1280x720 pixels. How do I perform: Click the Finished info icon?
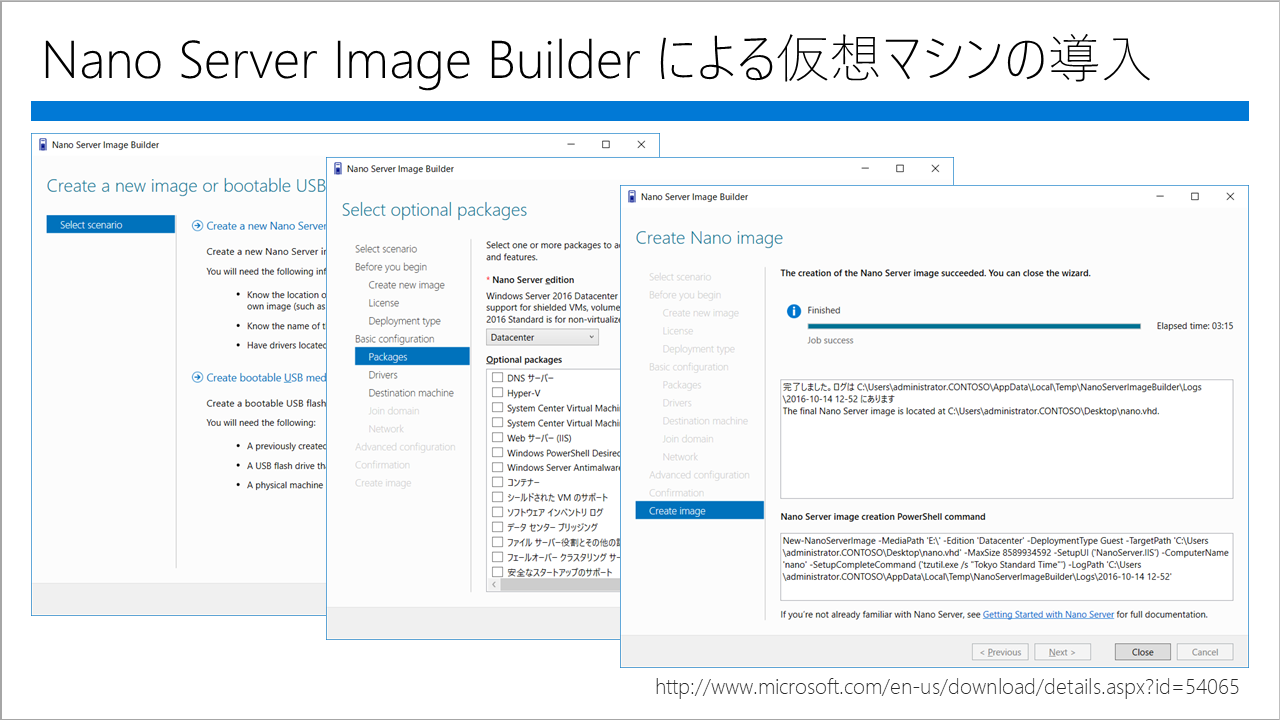point(793,310)
